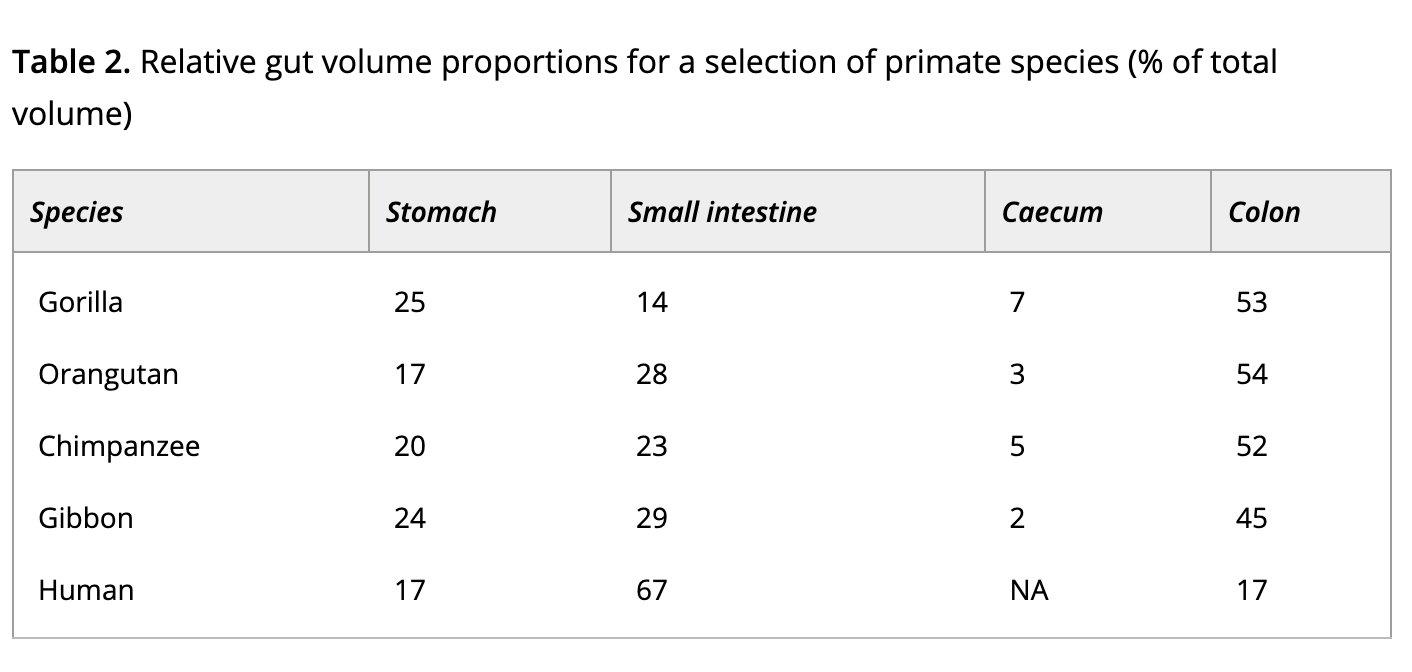Select Gorilla's stomach value 25
The image size is (1412, 672).
(x=409, y=302)
